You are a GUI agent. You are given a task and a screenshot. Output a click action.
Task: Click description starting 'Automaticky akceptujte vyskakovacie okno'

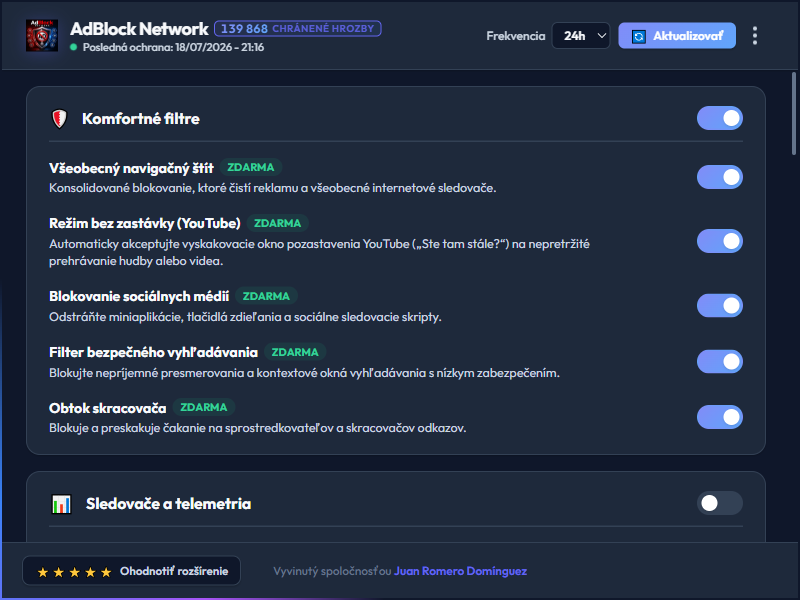click(319, 253)
